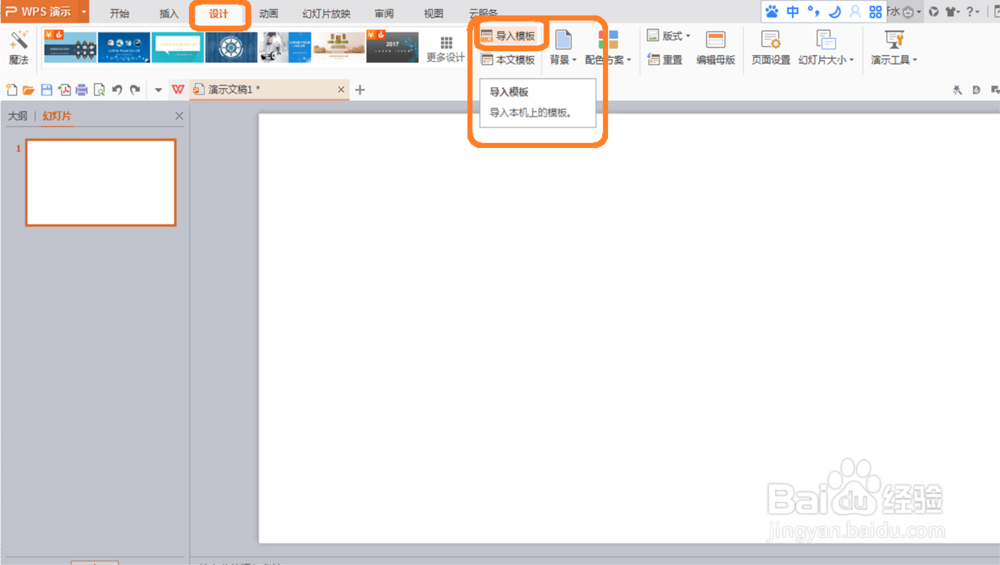Click export to PDF icon
Viewport: 1000px width, 565px height.
64,90
